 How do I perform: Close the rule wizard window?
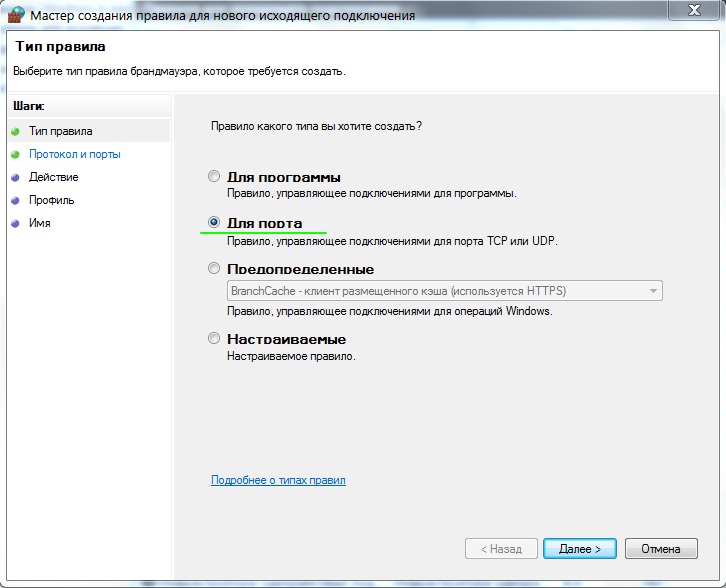[694, 10]
